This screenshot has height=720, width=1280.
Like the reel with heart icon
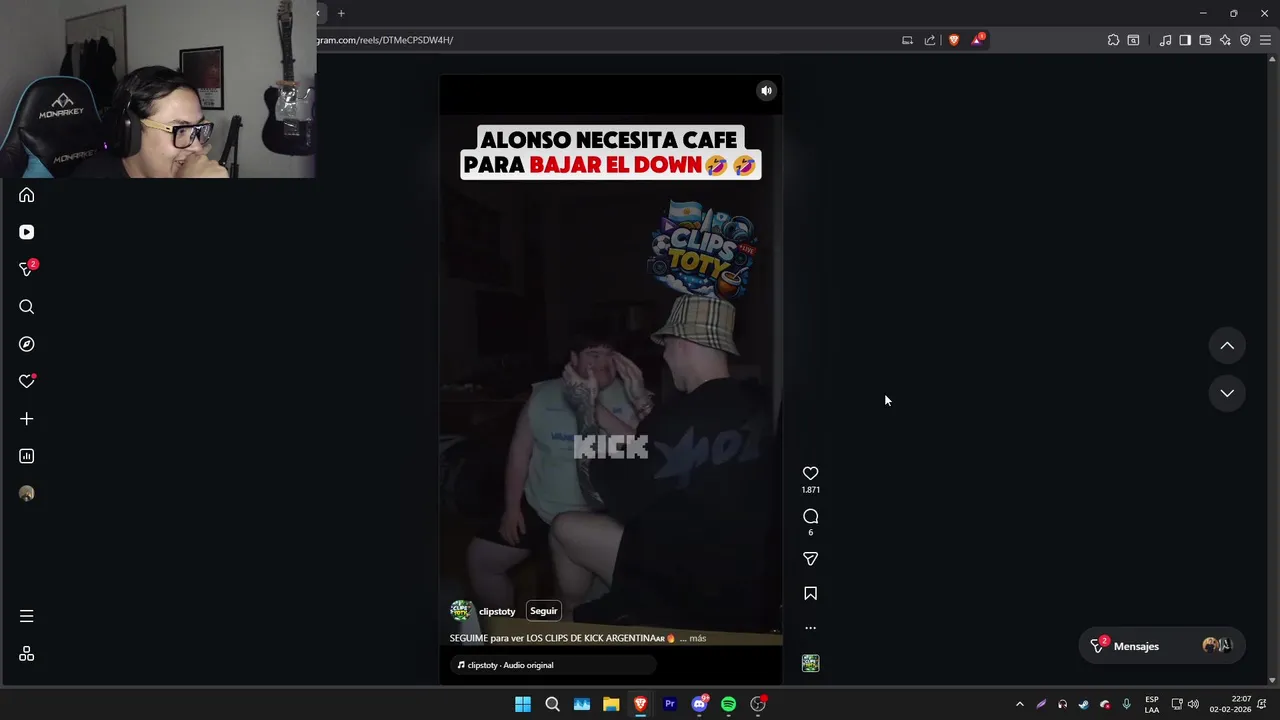pos(811,473)
